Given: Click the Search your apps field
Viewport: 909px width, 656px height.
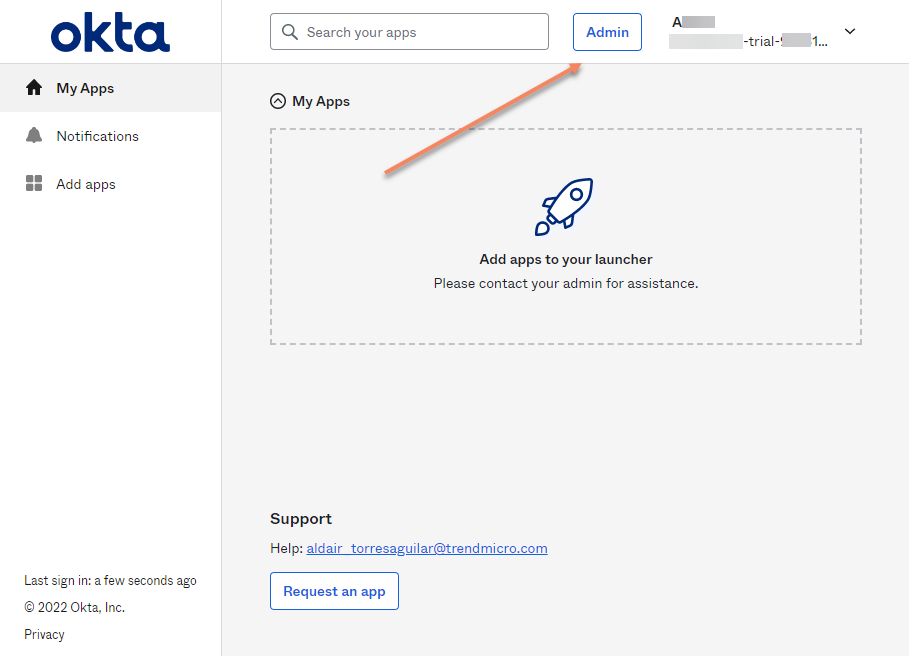Looking at the screenshot, I should (x=410, y=31).
